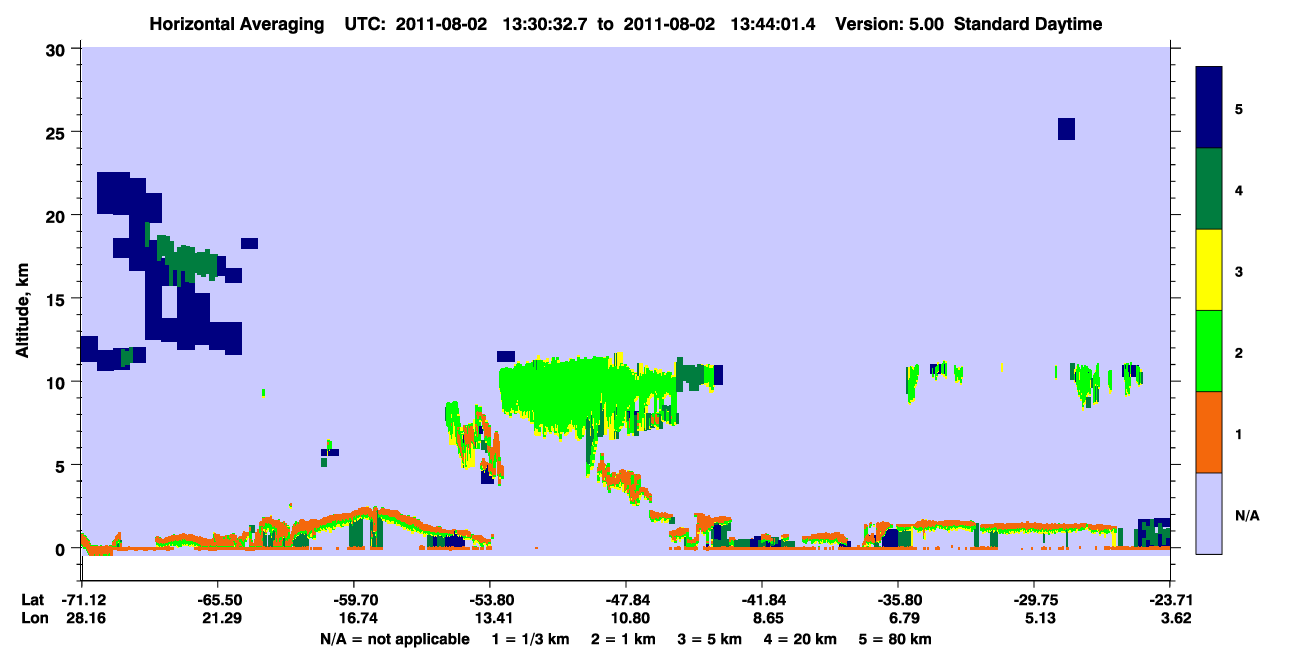Click the 'Standard Daytime' text in title
Screen dimensions: 1300x667
(1028, 24)
